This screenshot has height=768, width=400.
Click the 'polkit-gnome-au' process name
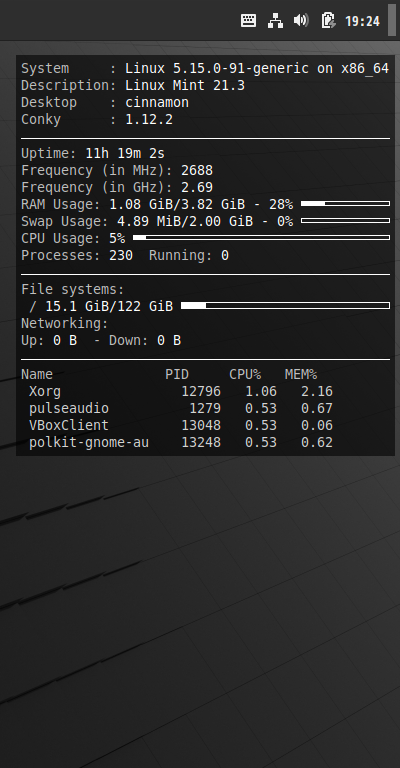(x=89, y=443)
